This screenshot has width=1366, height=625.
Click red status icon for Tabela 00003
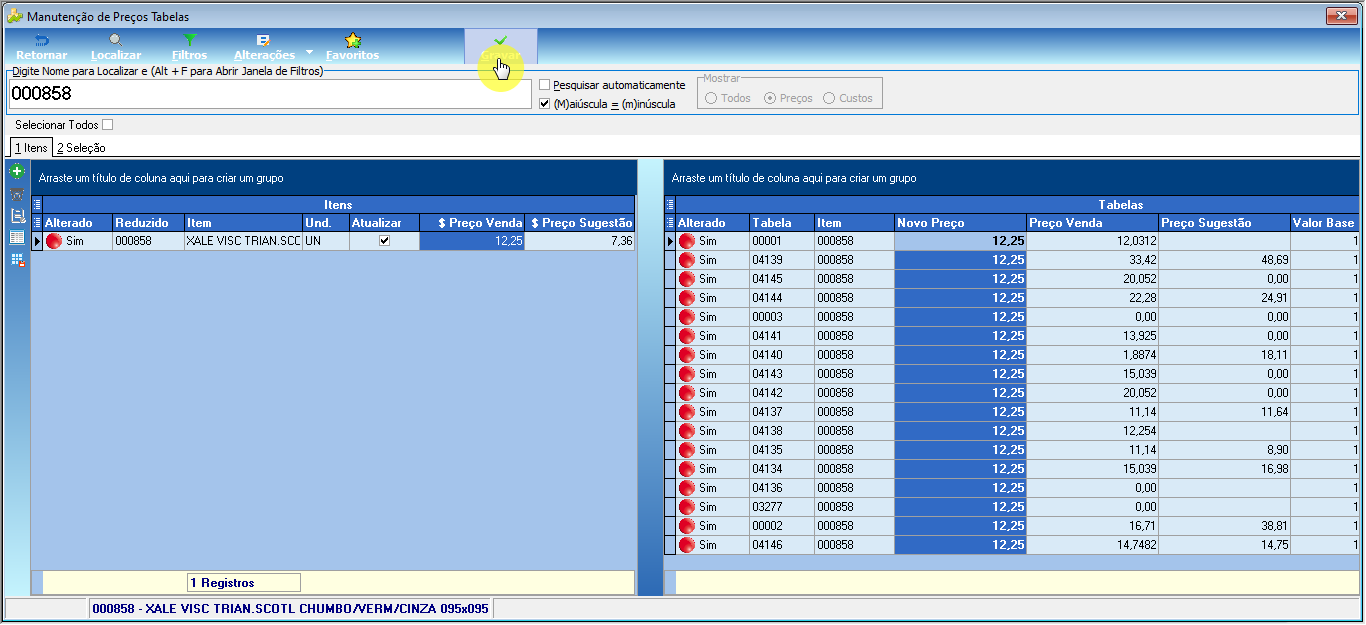687,317
